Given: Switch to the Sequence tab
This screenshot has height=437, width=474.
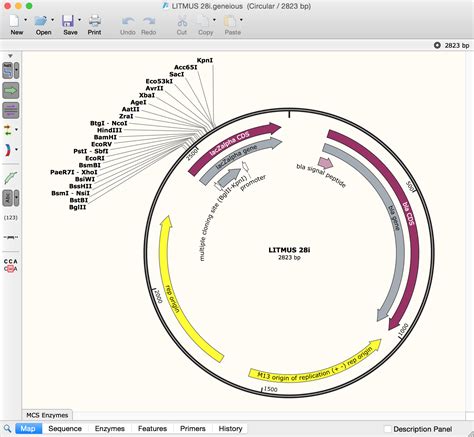Looking at the screenshot, I should pyautogui.click(x=65, y=429).
